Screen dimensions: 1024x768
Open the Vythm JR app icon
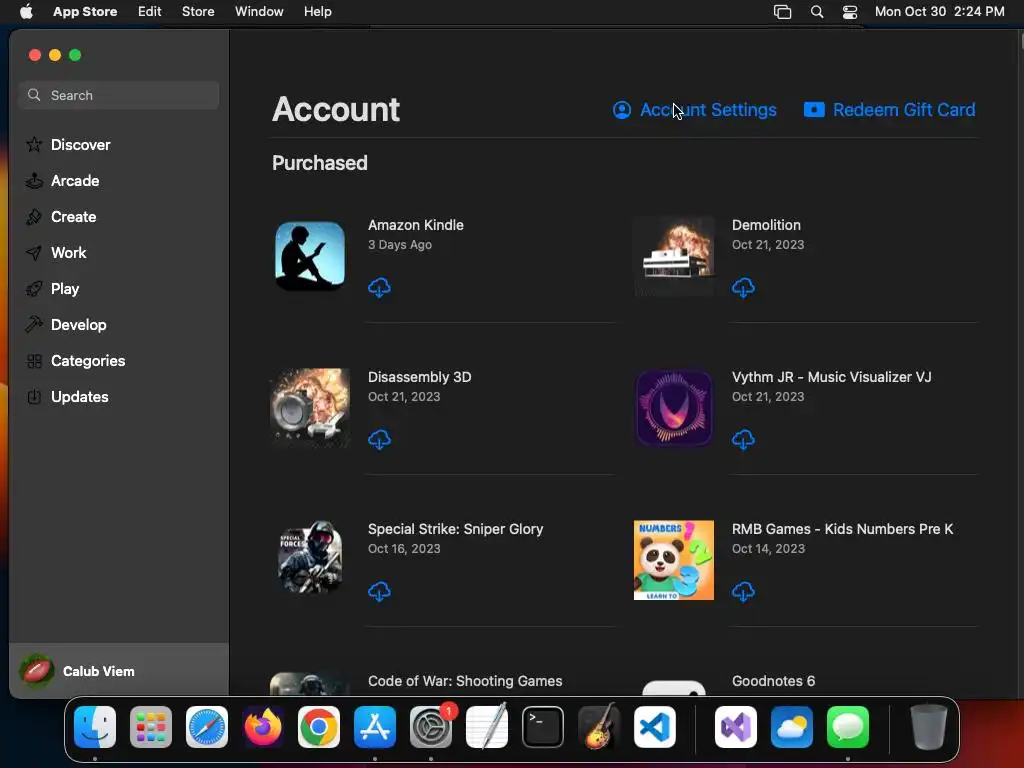(x=674, y=408)
